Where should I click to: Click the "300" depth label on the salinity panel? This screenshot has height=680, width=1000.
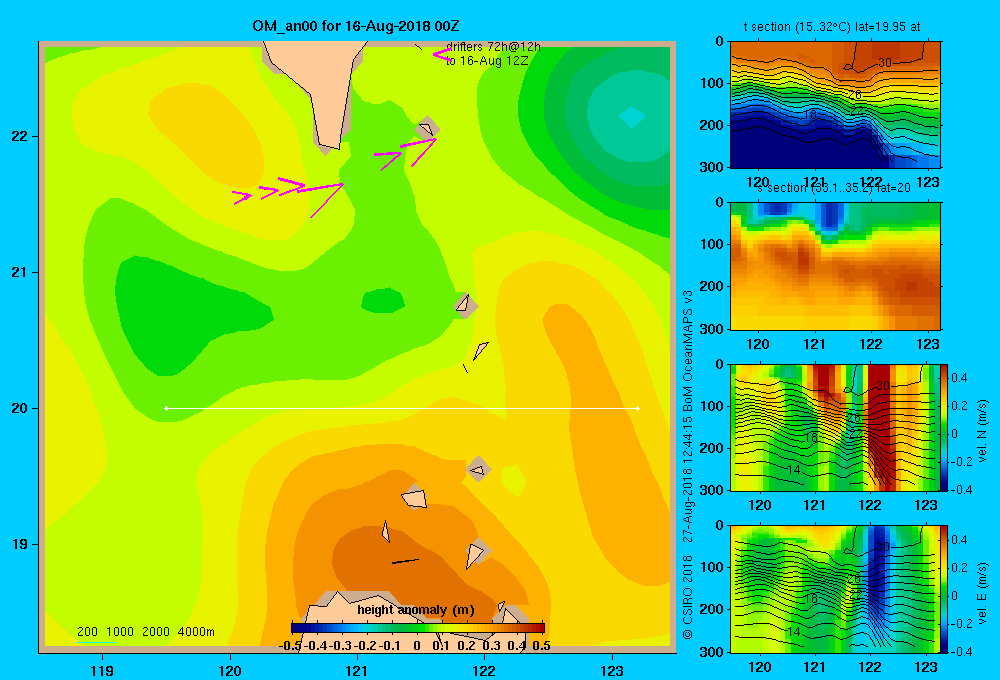coord(712,329)
